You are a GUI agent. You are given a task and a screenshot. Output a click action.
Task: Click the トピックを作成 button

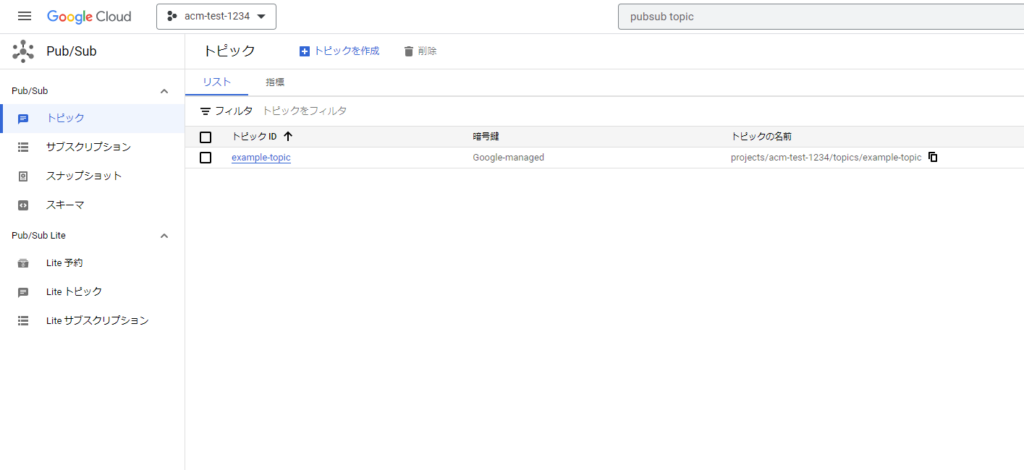(x=339, y=51)
